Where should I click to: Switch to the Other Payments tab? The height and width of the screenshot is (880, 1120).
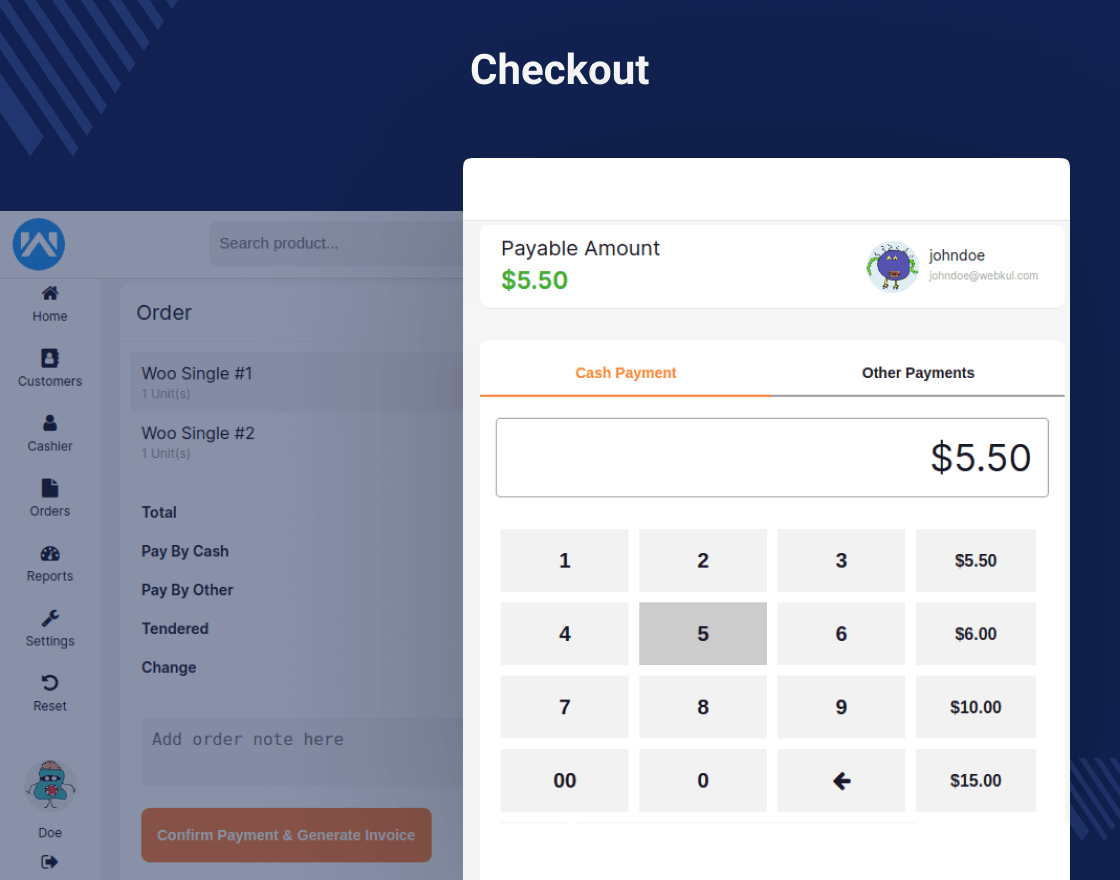(x=917, y=373)
